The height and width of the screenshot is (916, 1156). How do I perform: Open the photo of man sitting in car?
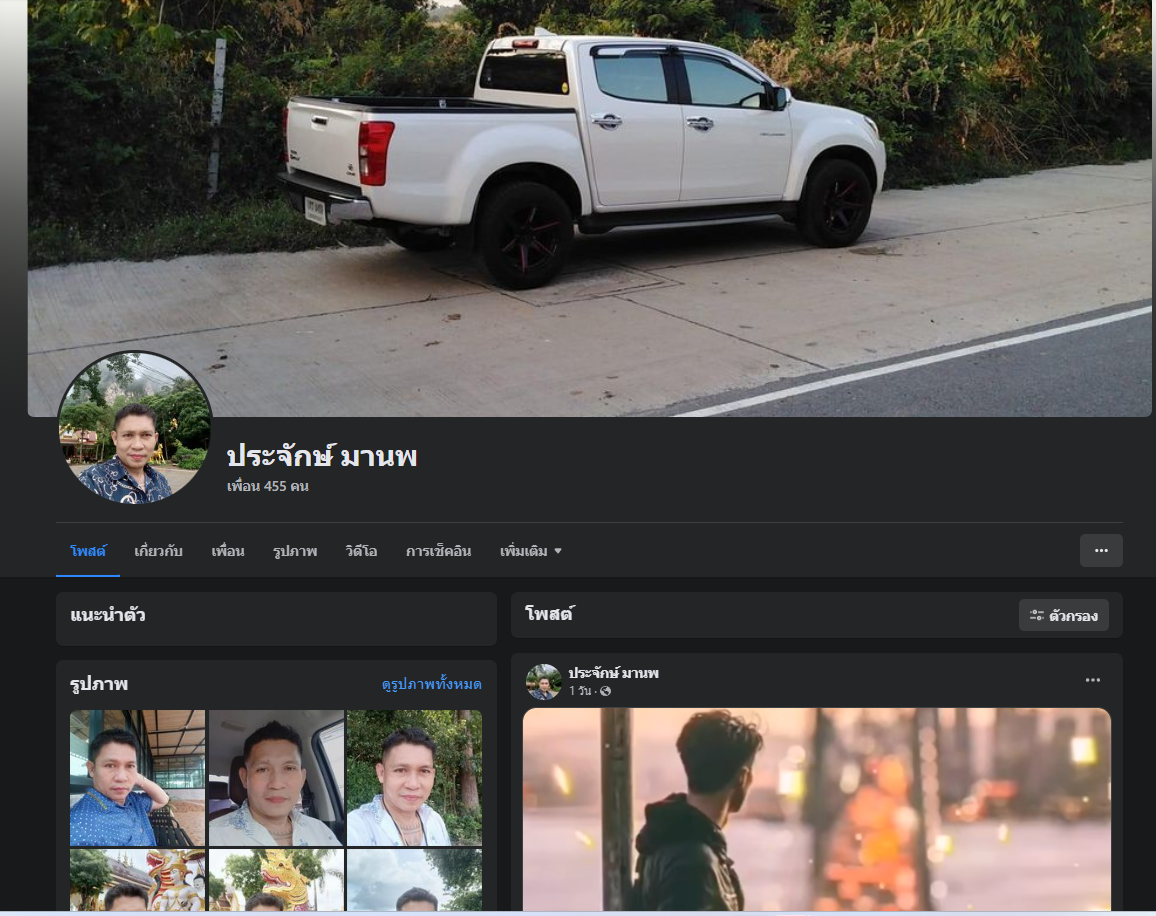276,777
